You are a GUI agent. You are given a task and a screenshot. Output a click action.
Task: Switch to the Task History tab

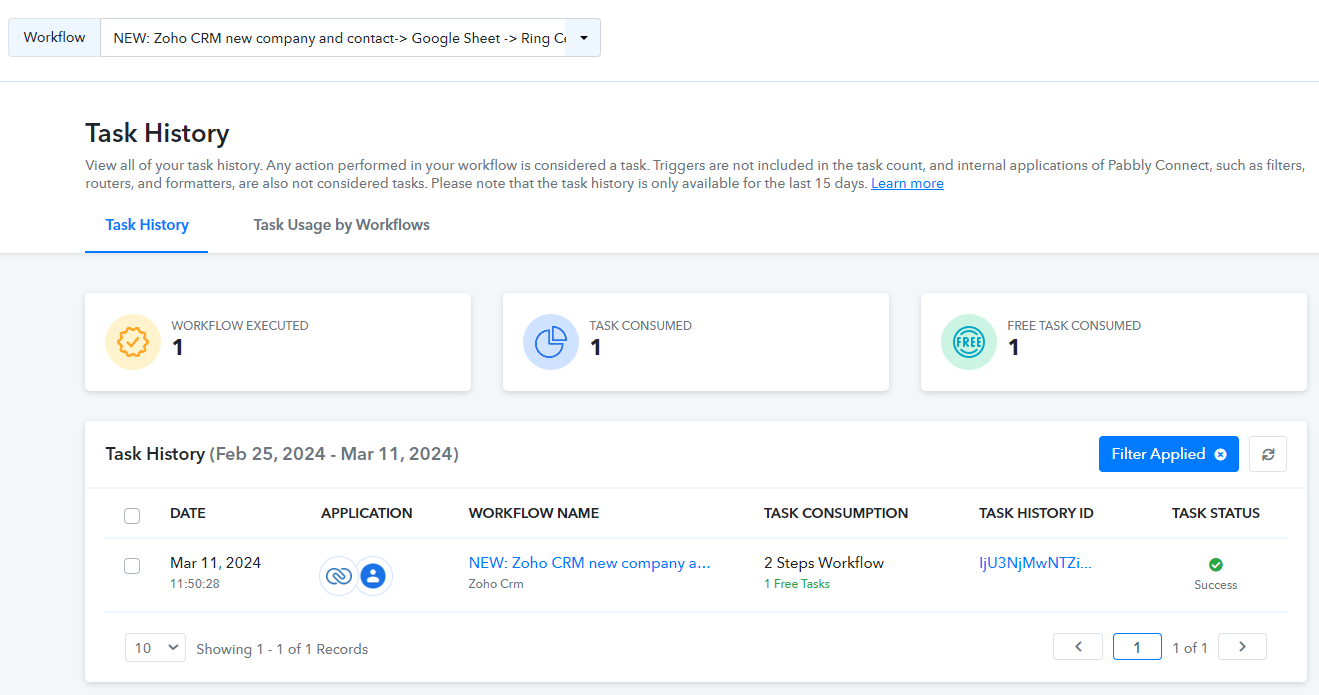(147, 225)
